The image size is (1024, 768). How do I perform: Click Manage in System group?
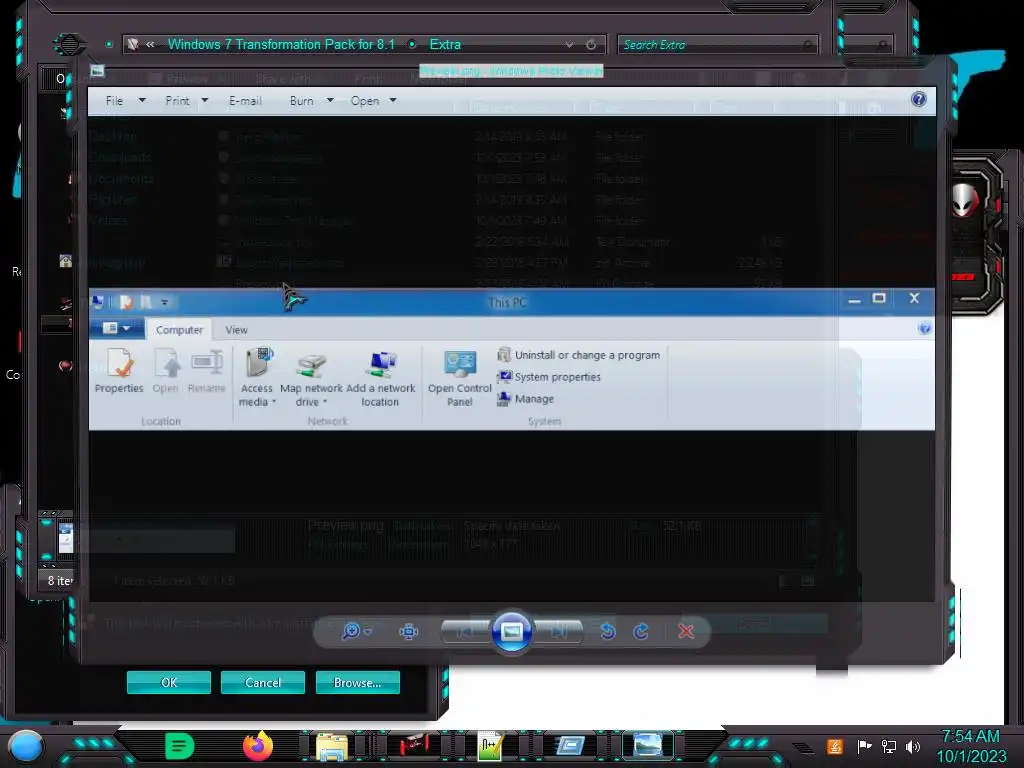[526, 398]
